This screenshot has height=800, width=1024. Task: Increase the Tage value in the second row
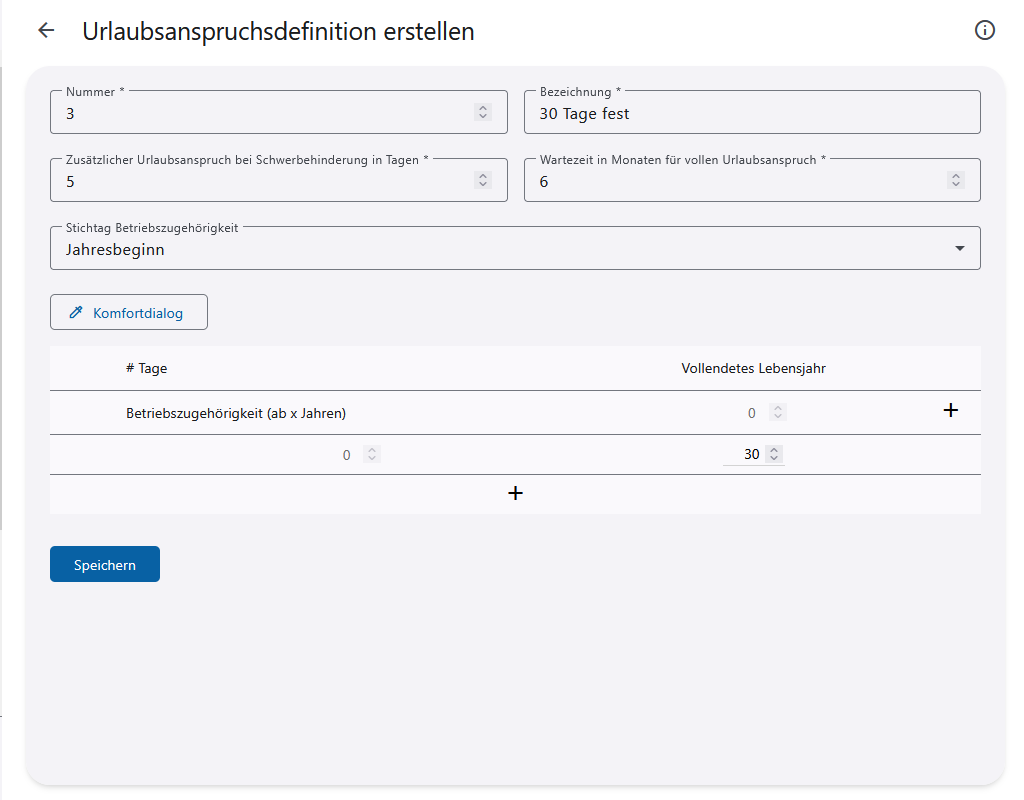pyautogui.click(x=371, y=450)
